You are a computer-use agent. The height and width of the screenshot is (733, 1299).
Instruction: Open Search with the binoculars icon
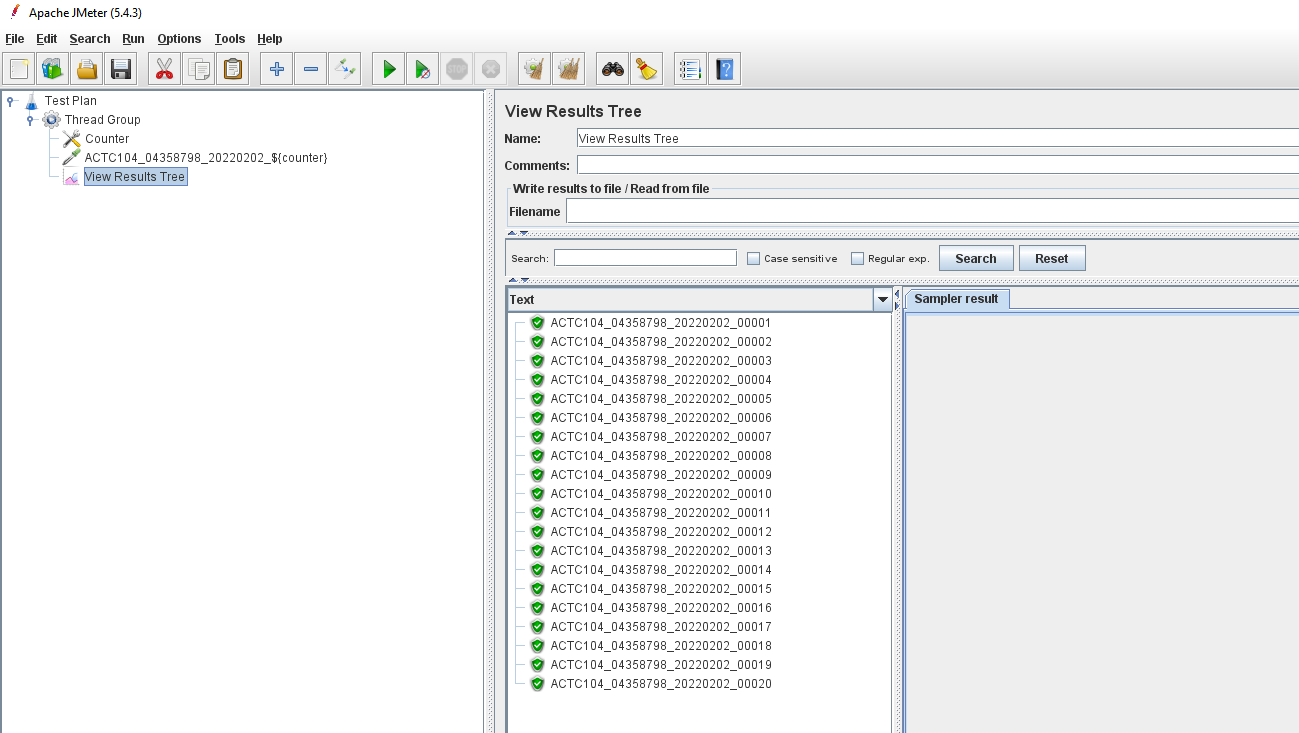point(613,69)
